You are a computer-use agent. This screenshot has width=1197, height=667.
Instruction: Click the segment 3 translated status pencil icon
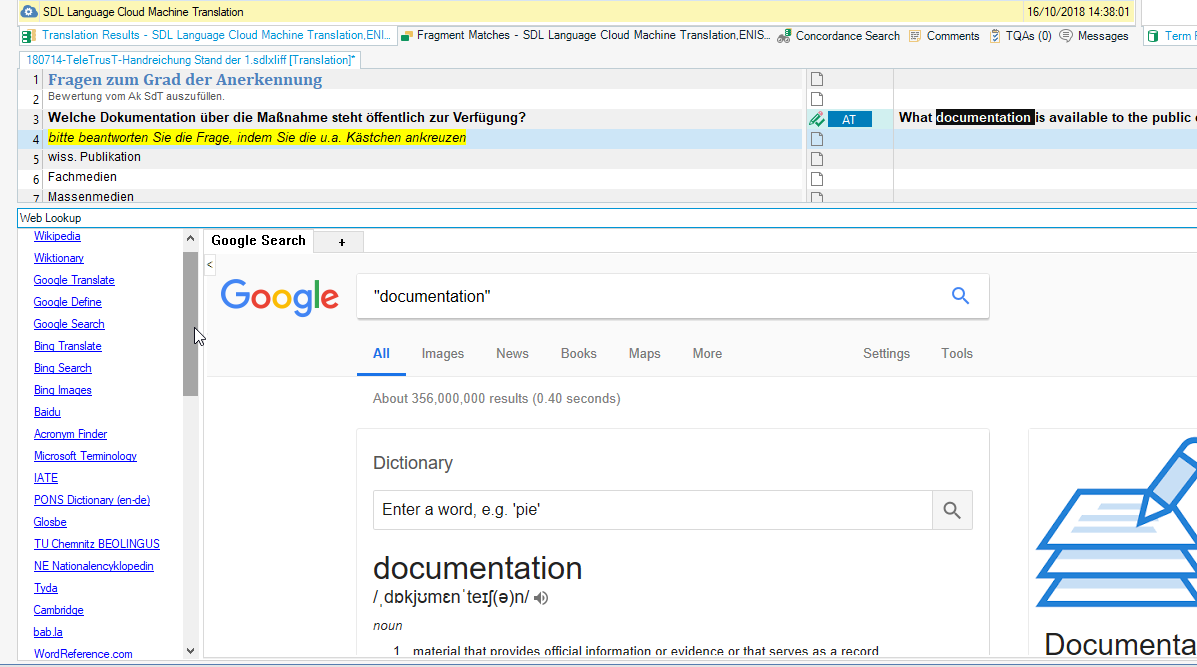(816, 119)
